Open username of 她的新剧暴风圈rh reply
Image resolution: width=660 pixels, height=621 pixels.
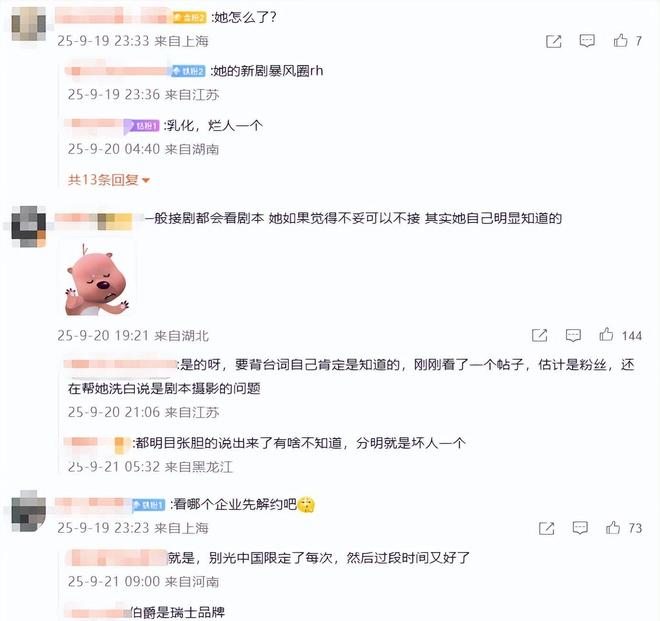pos(117,70)
